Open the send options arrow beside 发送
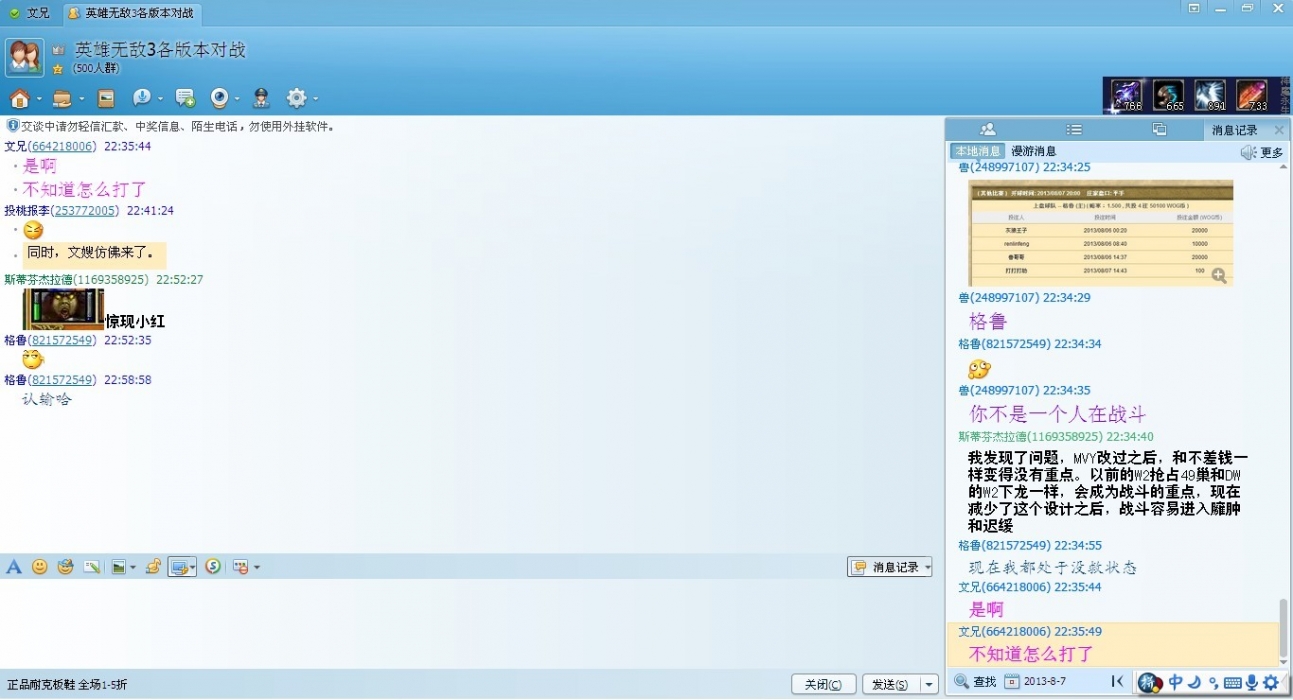 pyautogui.click(x=929, y=685)
